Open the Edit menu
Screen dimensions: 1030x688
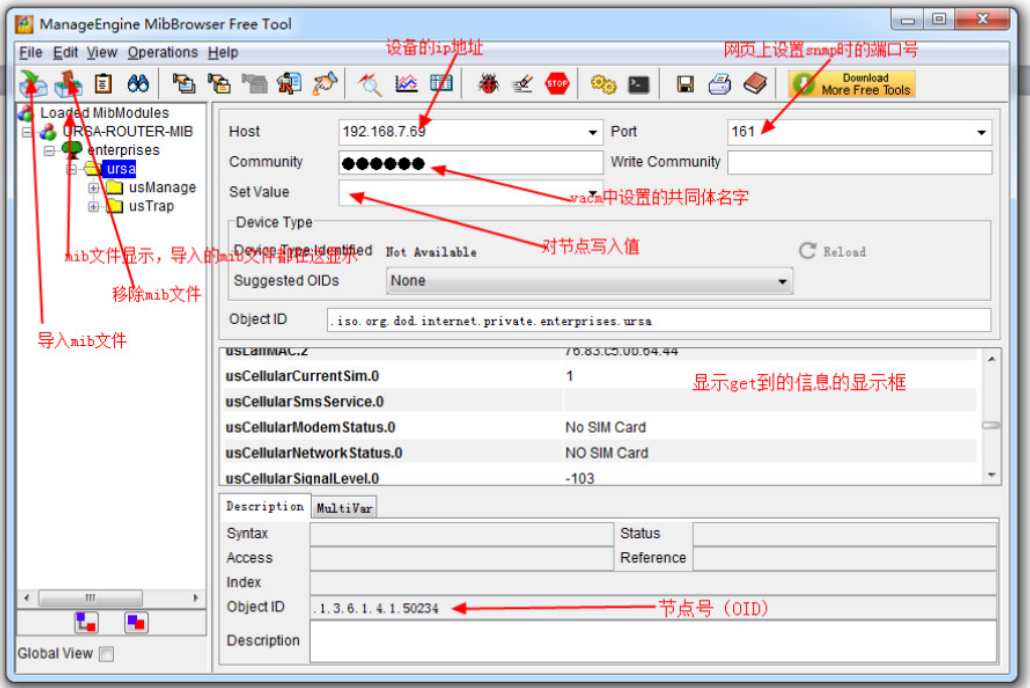click(x=66, y=53)
